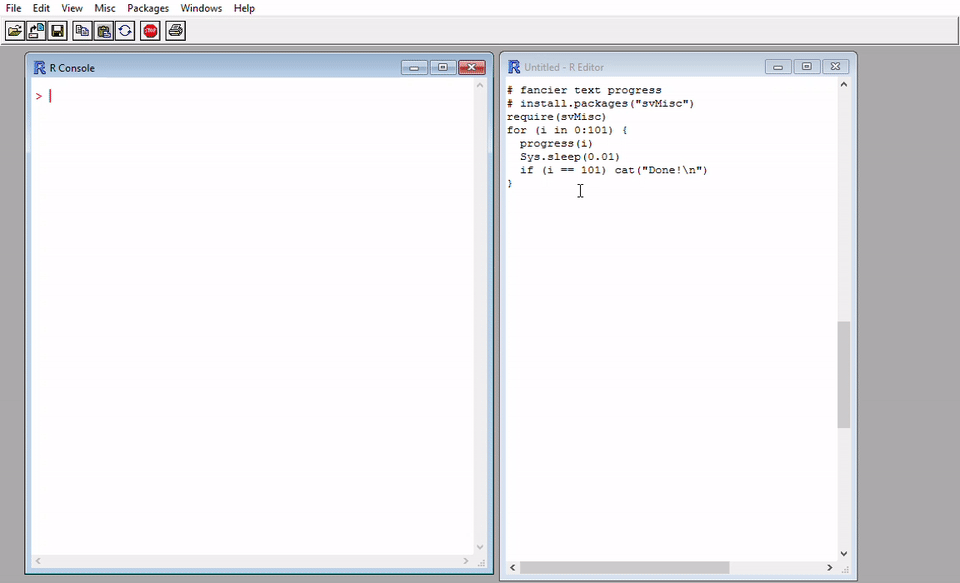Screen dimensions: 960x583
Task: Open the File menu
Action: click(x=13, y=8)
